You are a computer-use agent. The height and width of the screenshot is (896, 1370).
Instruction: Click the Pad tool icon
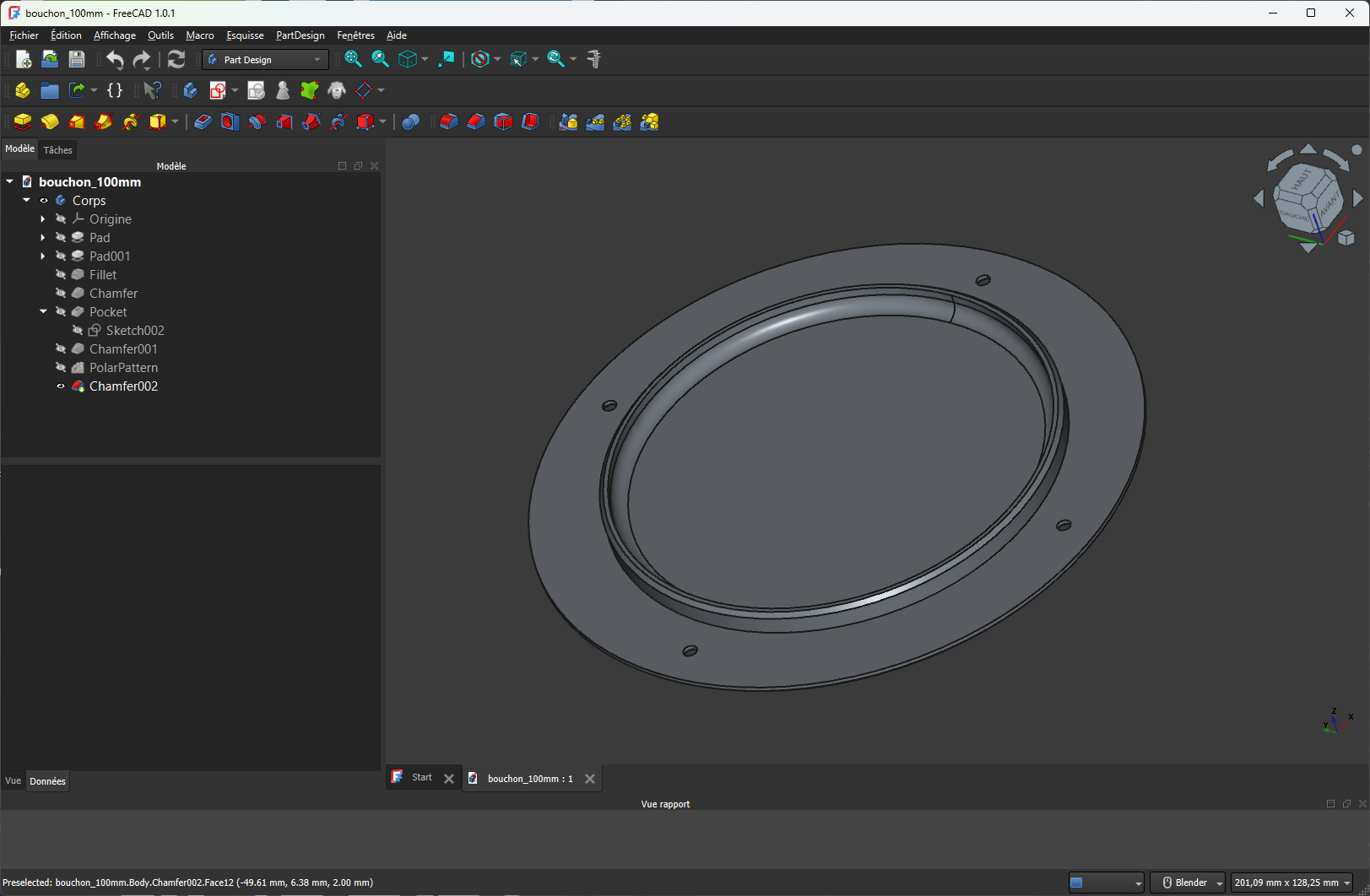(x=23, y=122)
